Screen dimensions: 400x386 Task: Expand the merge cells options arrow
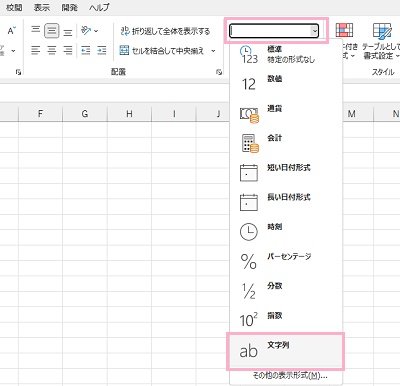[x=213, y=51]
